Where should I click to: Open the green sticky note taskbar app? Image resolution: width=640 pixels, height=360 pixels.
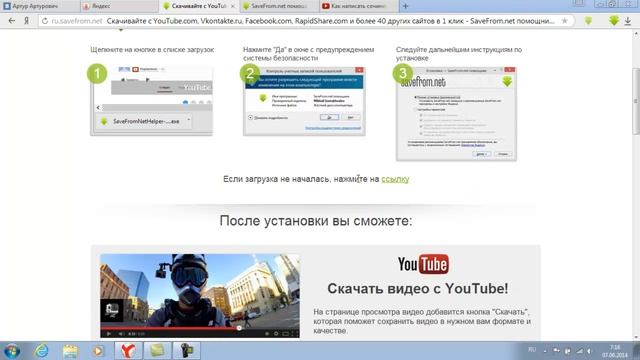point(157,351)
